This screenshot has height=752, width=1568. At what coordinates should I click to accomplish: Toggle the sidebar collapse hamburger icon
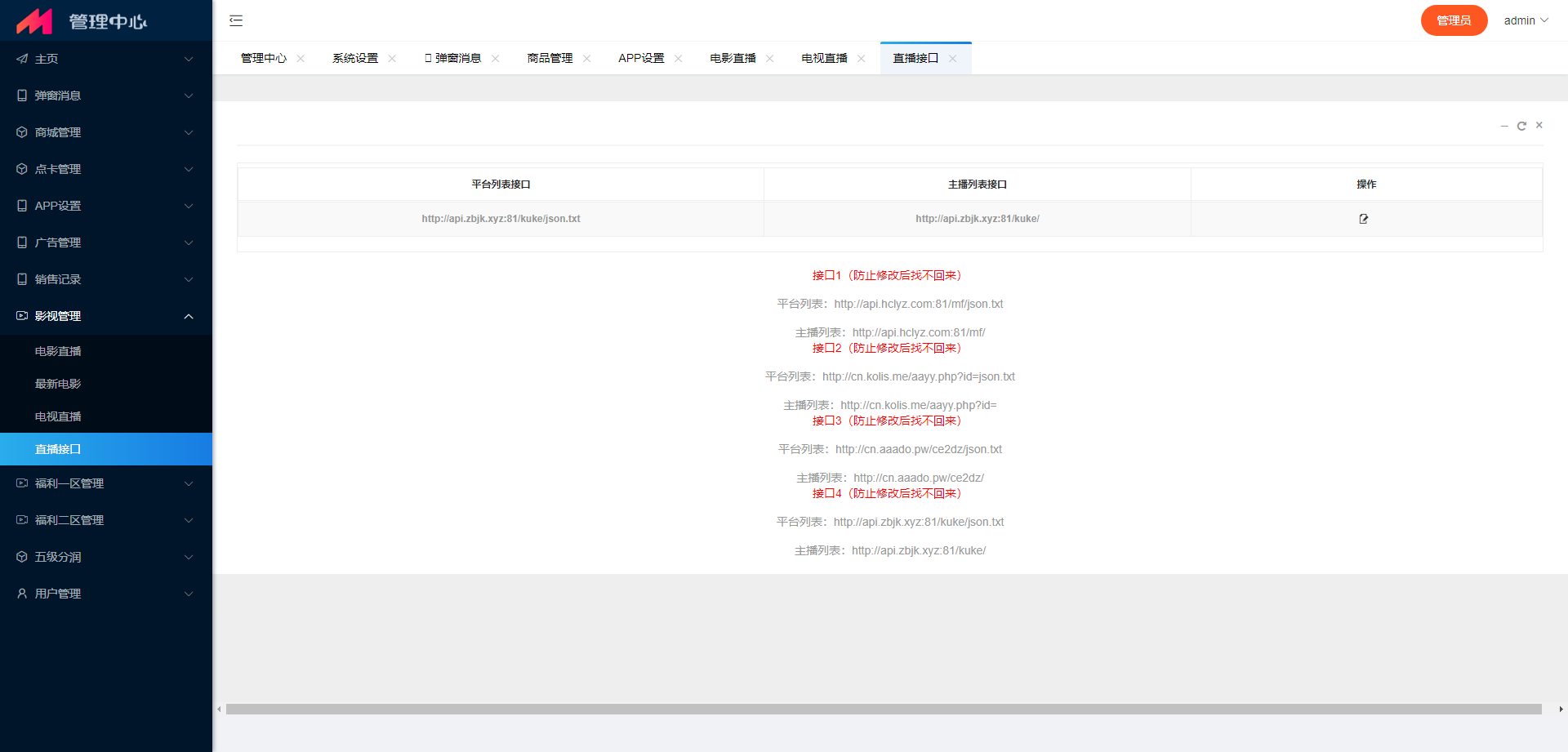click(x=236, y=20)
